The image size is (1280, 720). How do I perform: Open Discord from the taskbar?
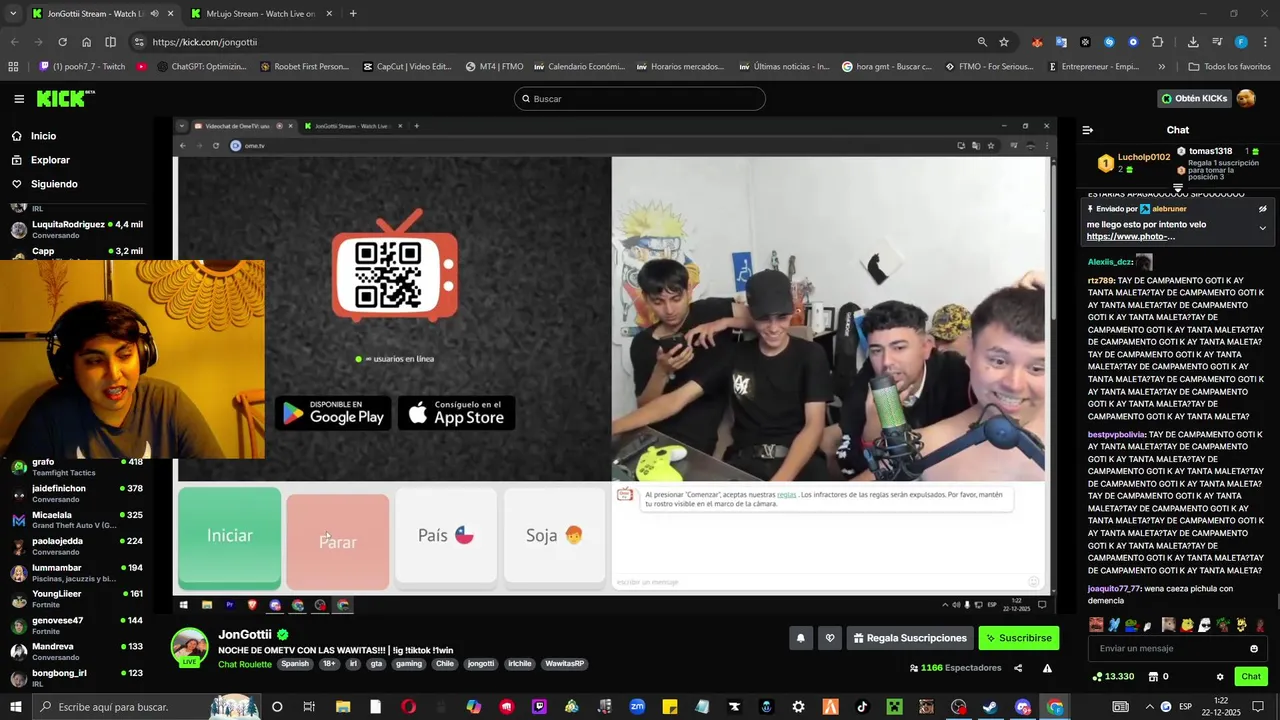(x=1022, y=707)
